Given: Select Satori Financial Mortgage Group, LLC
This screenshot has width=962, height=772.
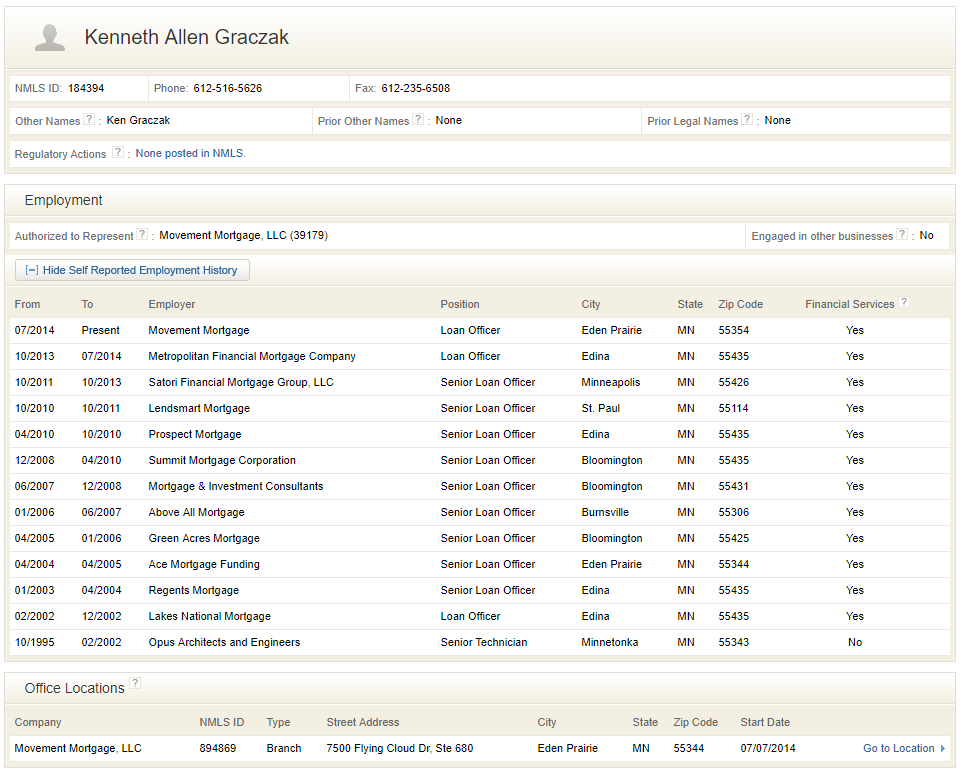Looking at the screenshot, I should pos(241,382).
